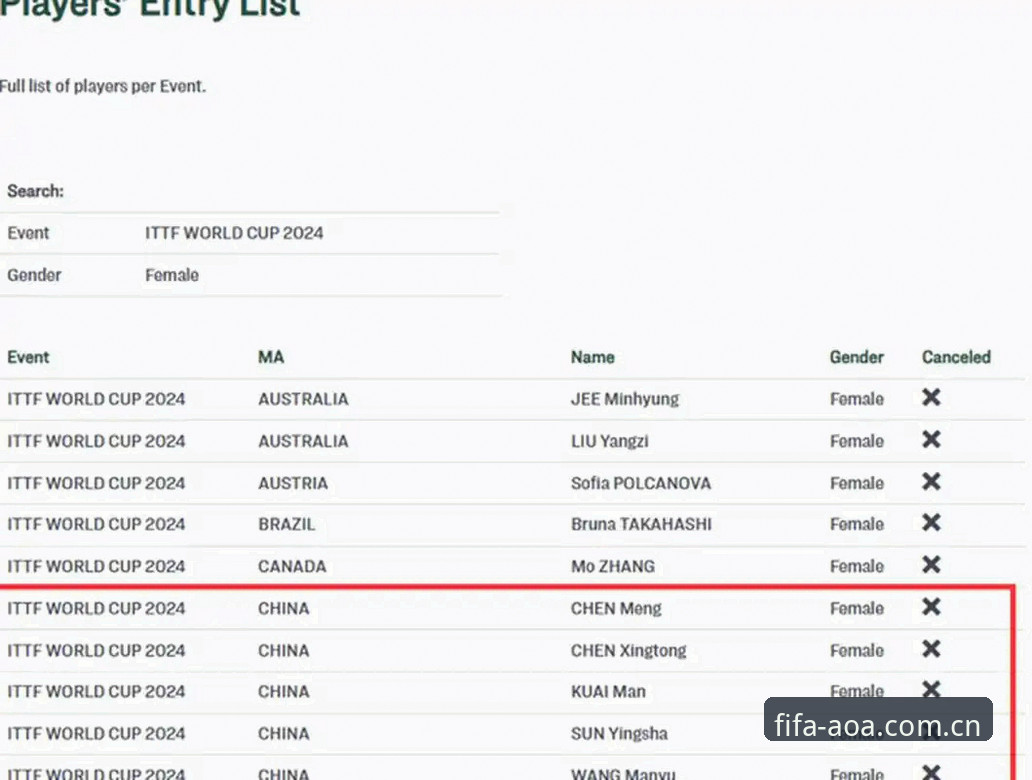Sort by the Gender column header

(x=856, y=357)
